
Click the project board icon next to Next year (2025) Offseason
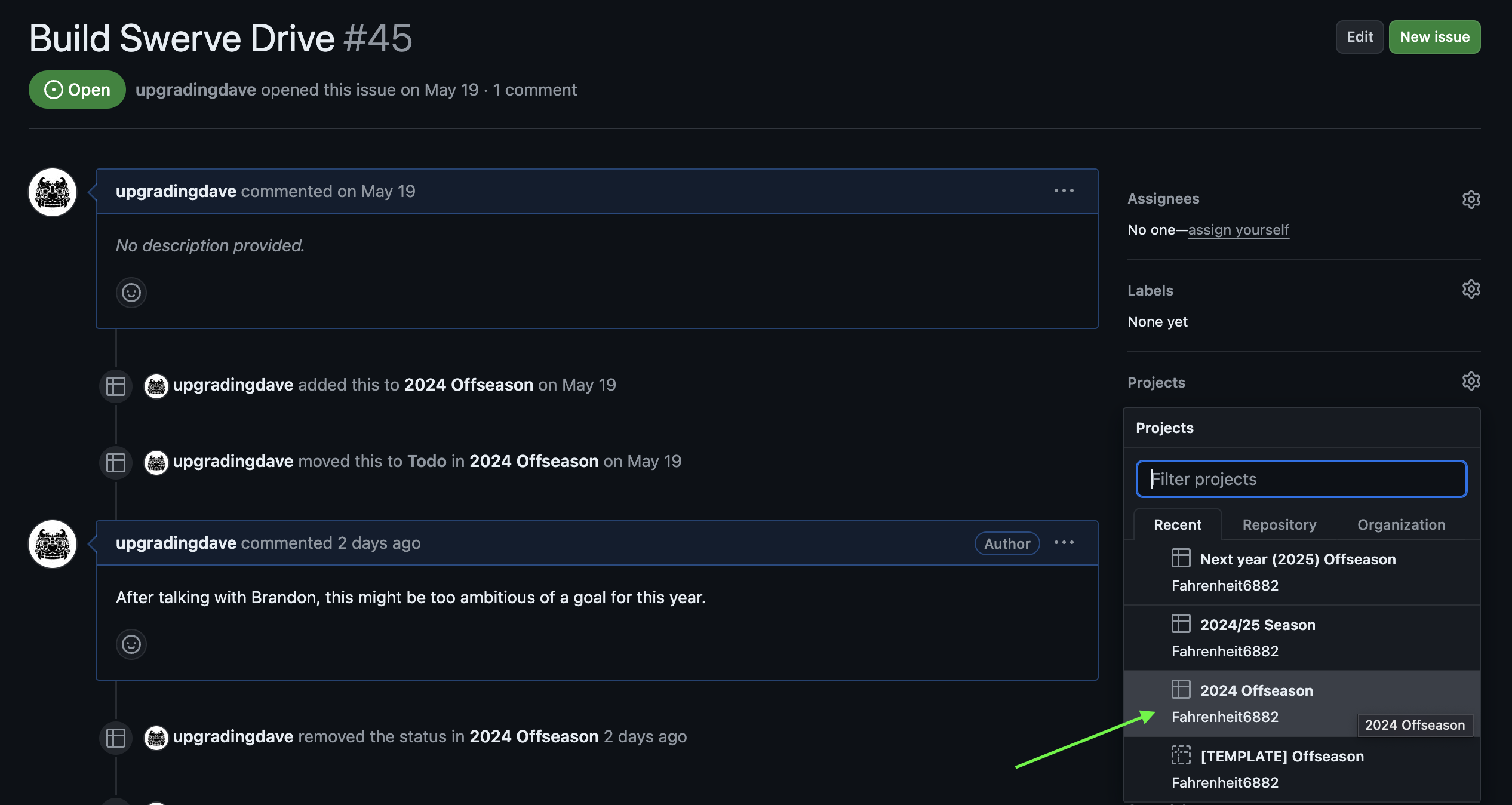[x=1181, y=558]
